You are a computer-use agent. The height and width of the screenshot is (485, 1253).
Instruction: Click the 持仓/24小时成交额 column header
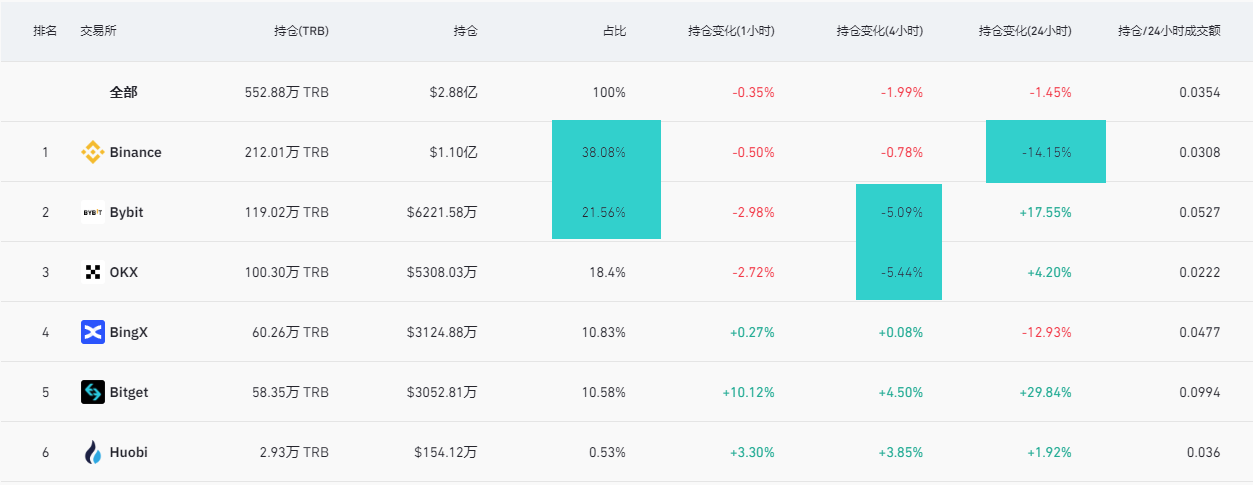click(1169, 31)
